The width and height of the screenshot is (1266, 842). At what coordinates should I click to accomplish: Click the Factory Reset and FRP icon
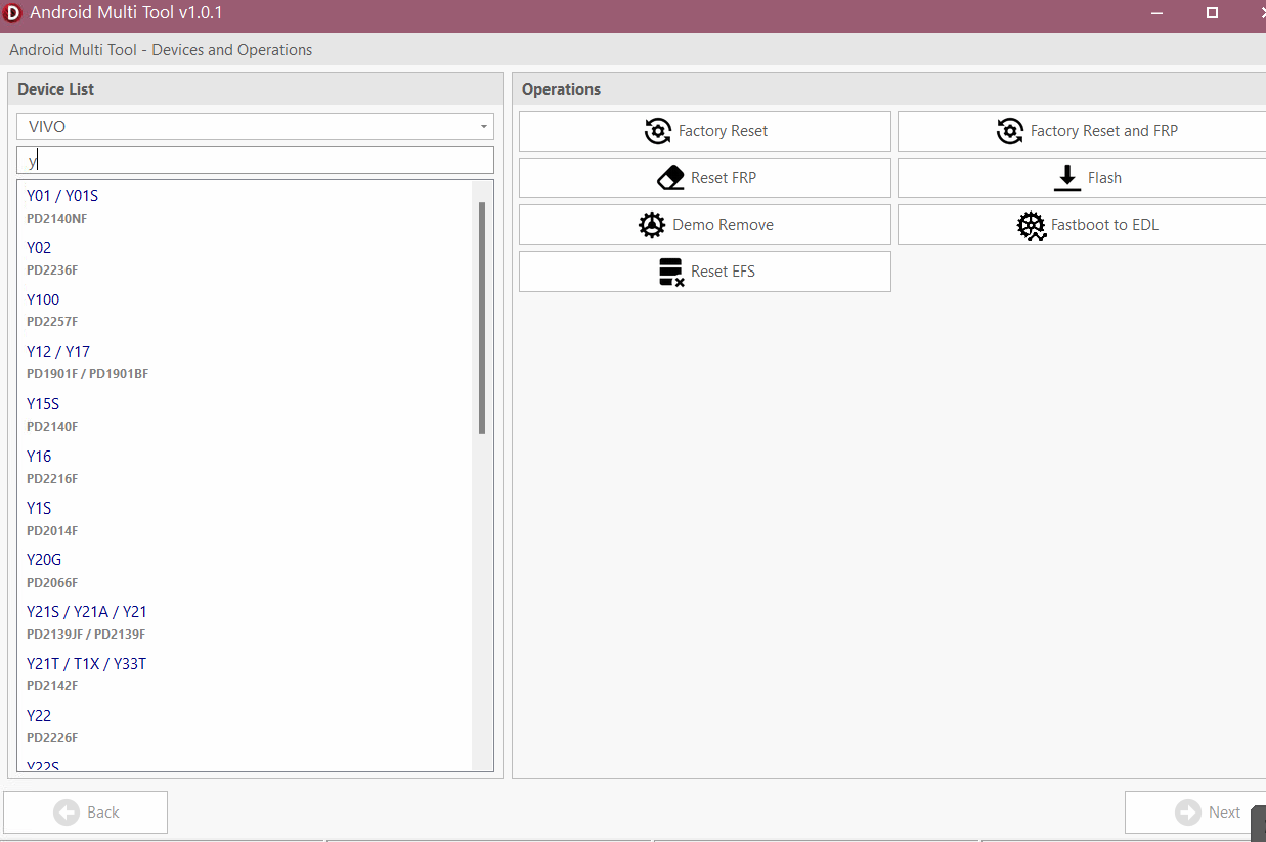tap(1009, 131)
